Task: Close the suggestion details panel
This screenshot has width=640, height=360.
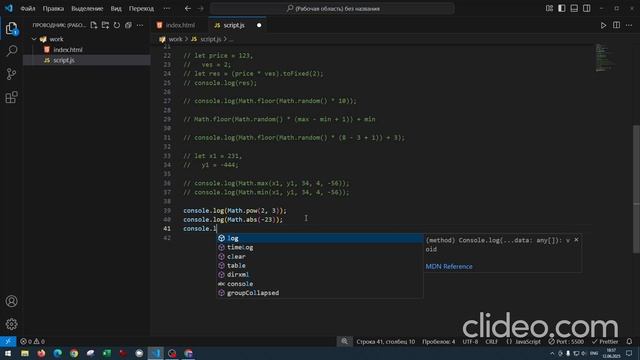Action: (576, 240)
